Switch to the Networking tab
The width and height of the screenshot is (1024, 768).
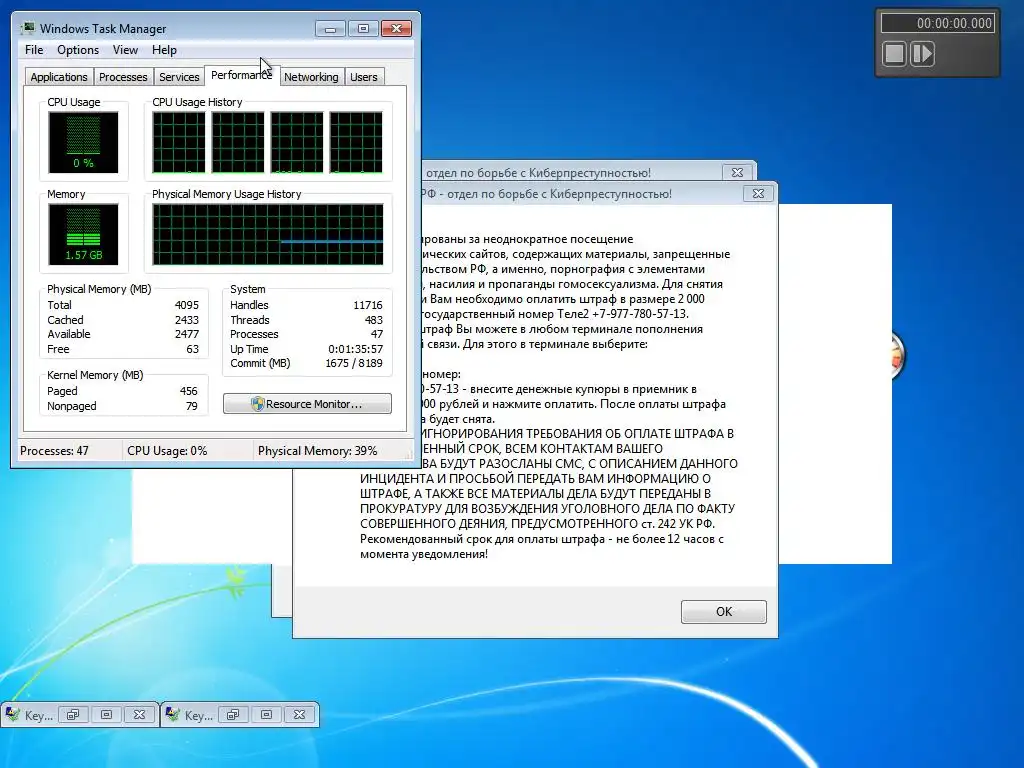[311, 77]
